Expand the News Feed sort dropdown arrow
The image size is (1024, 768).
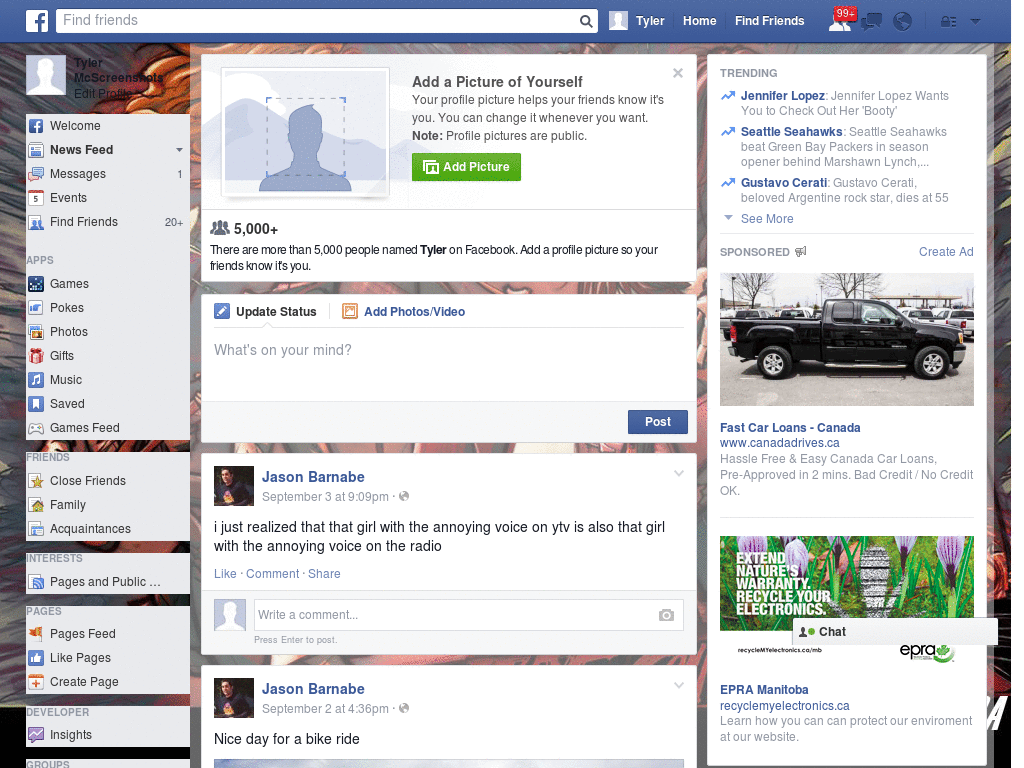coord(179,150)
